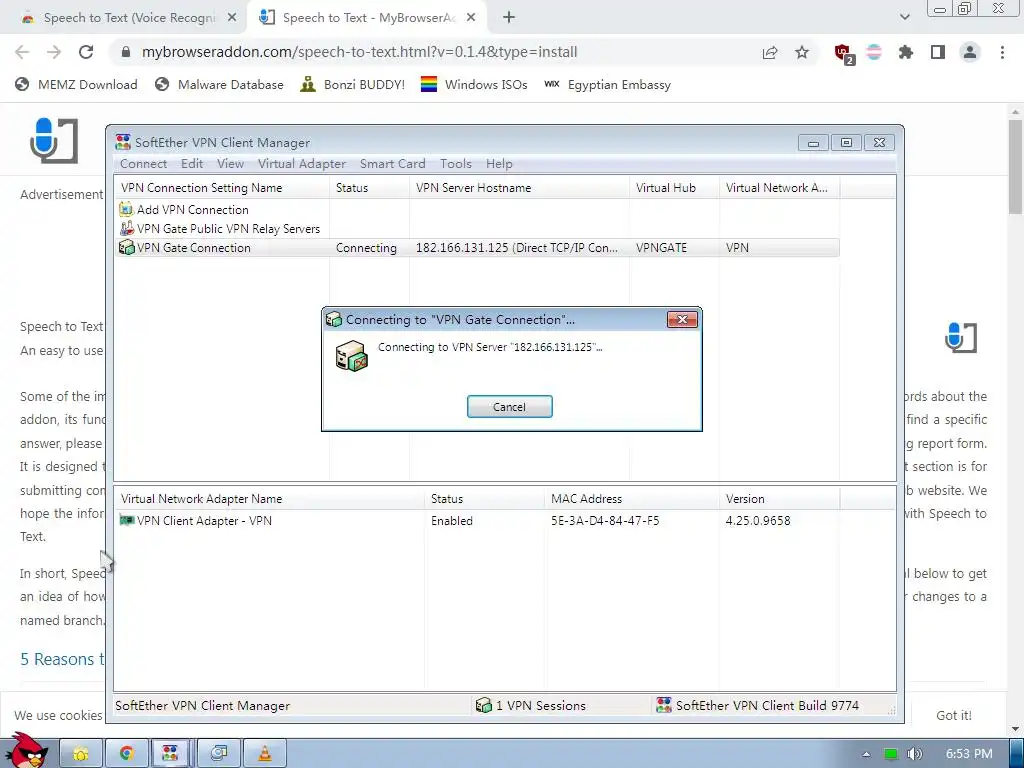The width and height of the screenshot is (1024, 768).
Task: Sort by VPN Connection Setting Name column
Action: click(x=222, y=187)
